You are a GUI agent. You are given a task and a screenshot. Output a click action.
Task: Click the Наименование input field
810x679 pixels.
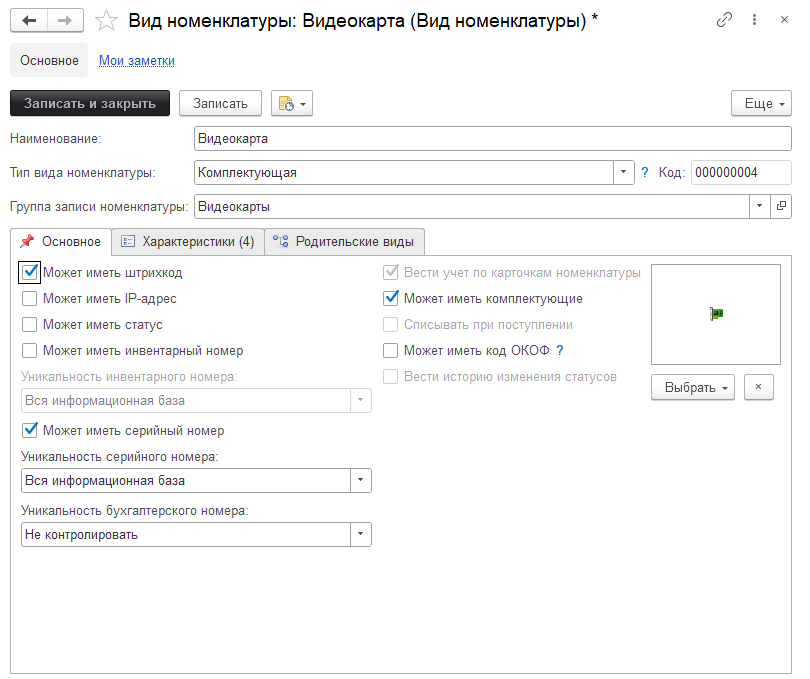tap(493, 138)
